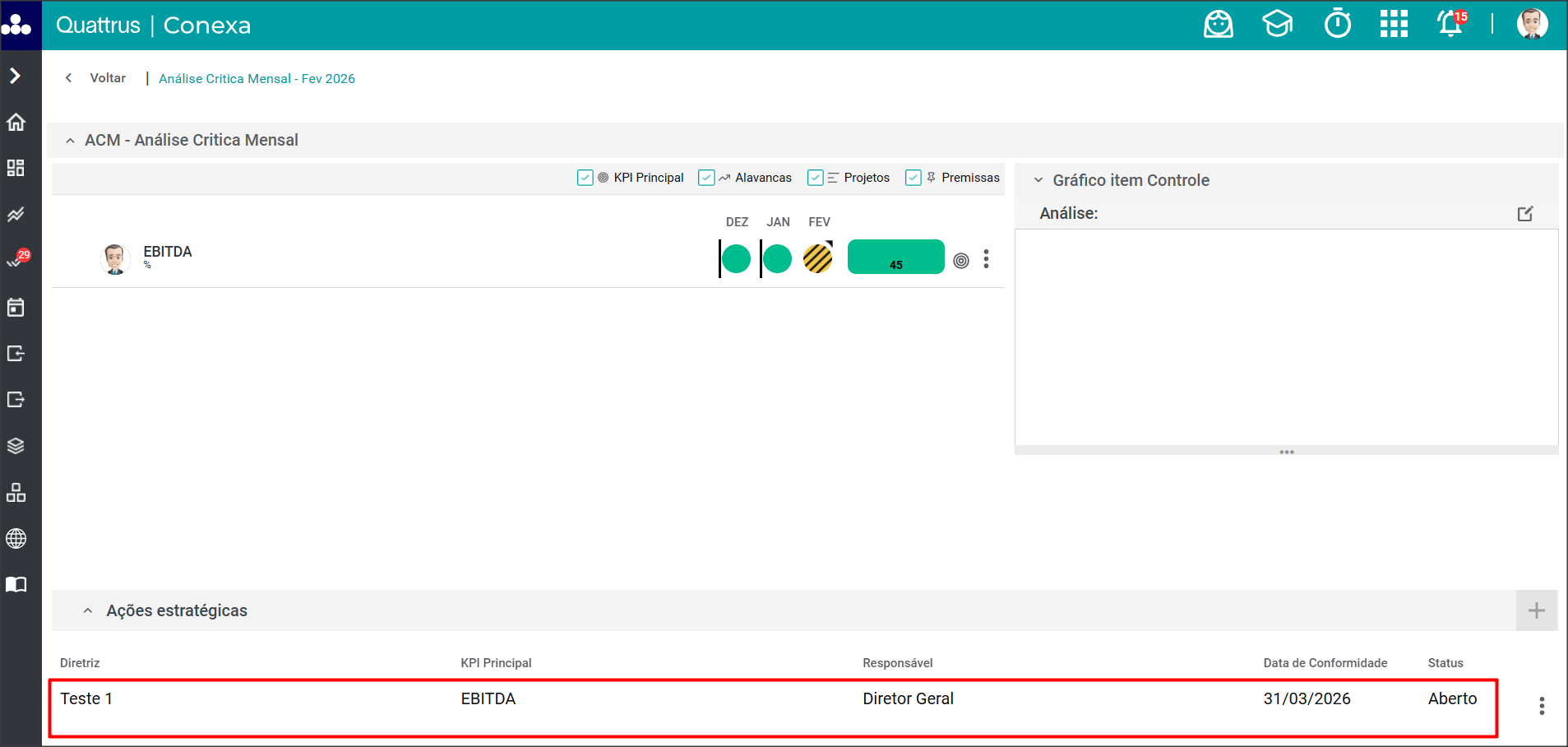Collapse the Gráfico item Controle panel
The height and width of the screenshot is (747, 1568).
point(1038,180)
